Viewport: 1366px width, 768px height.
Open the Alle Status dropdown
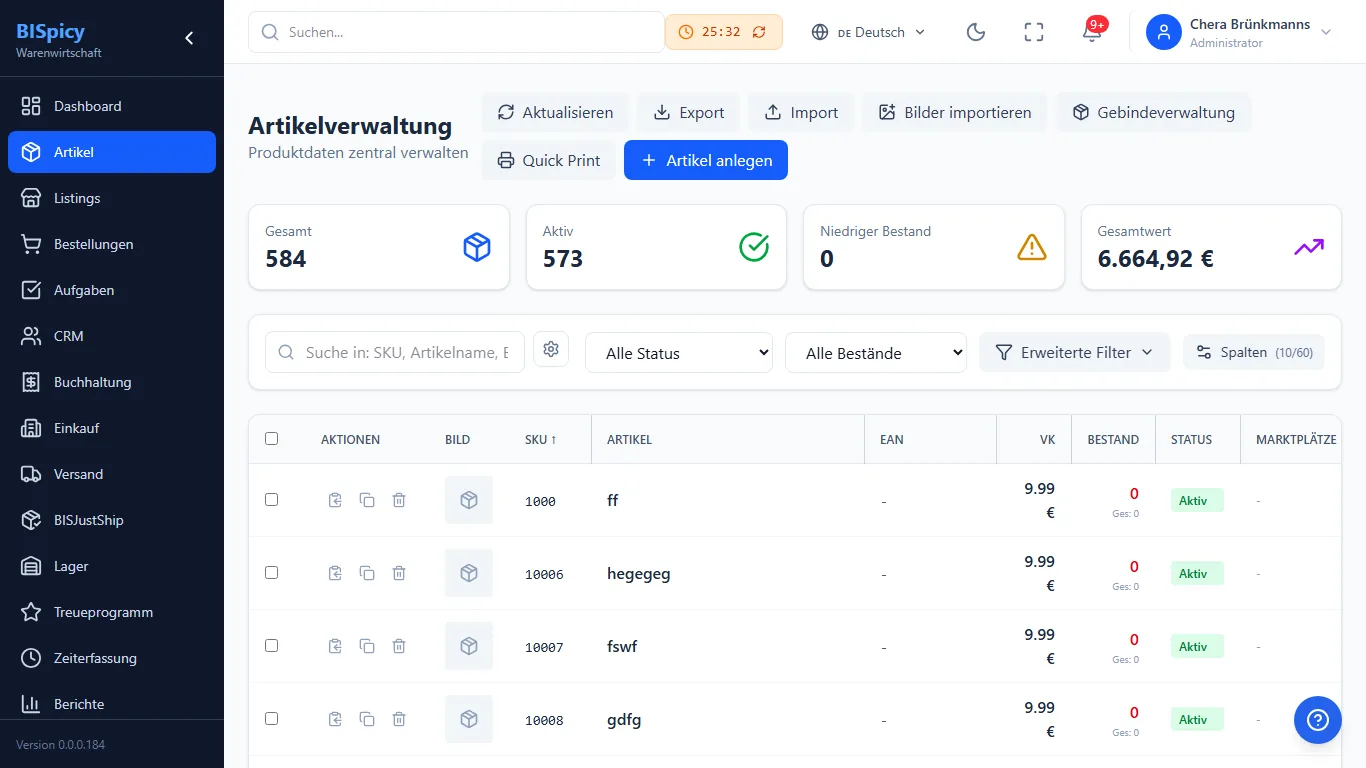(x=679, y=352)
